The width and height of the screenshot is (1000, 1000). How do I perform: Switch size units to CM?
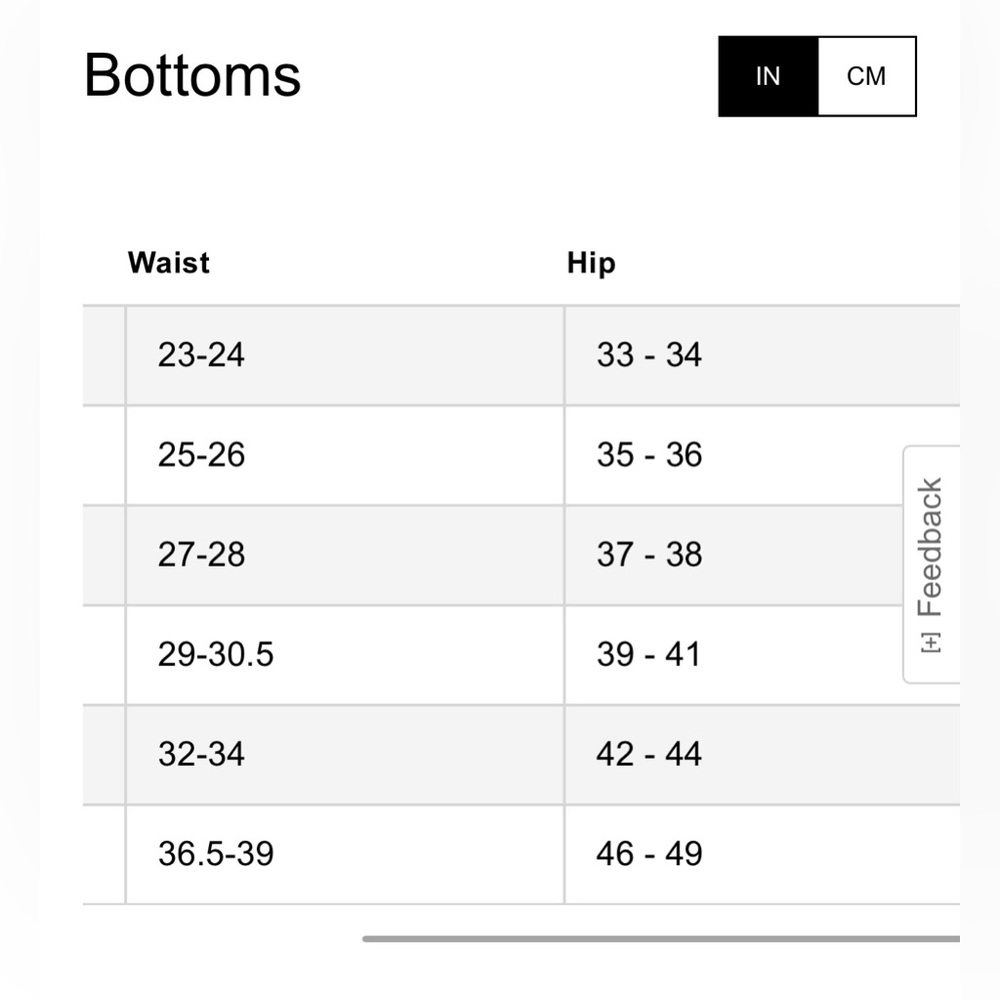coord(866,77)
